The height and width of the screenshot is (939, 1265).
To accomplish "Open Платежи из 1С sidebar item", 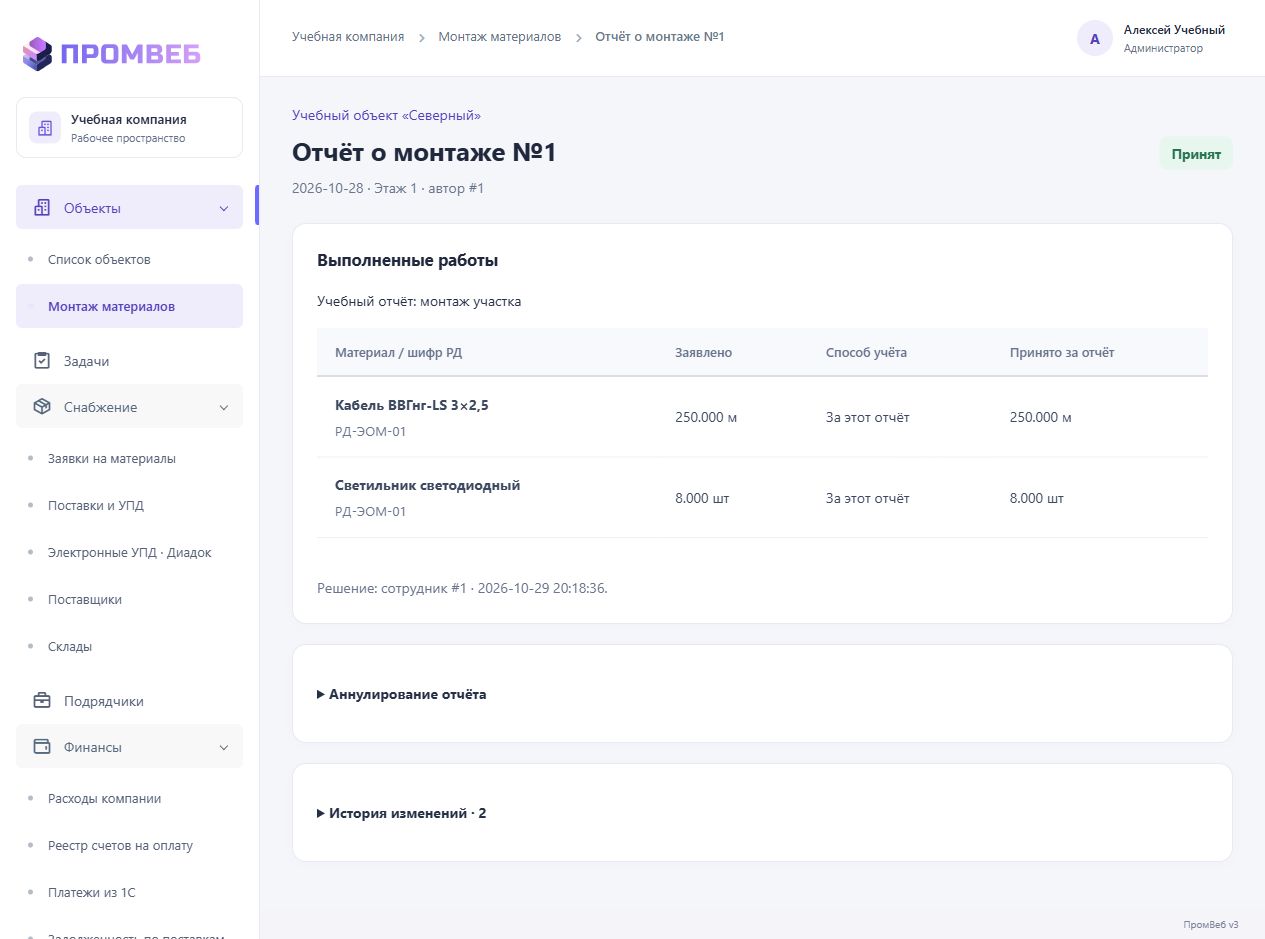I will click(x=92, y=892).
